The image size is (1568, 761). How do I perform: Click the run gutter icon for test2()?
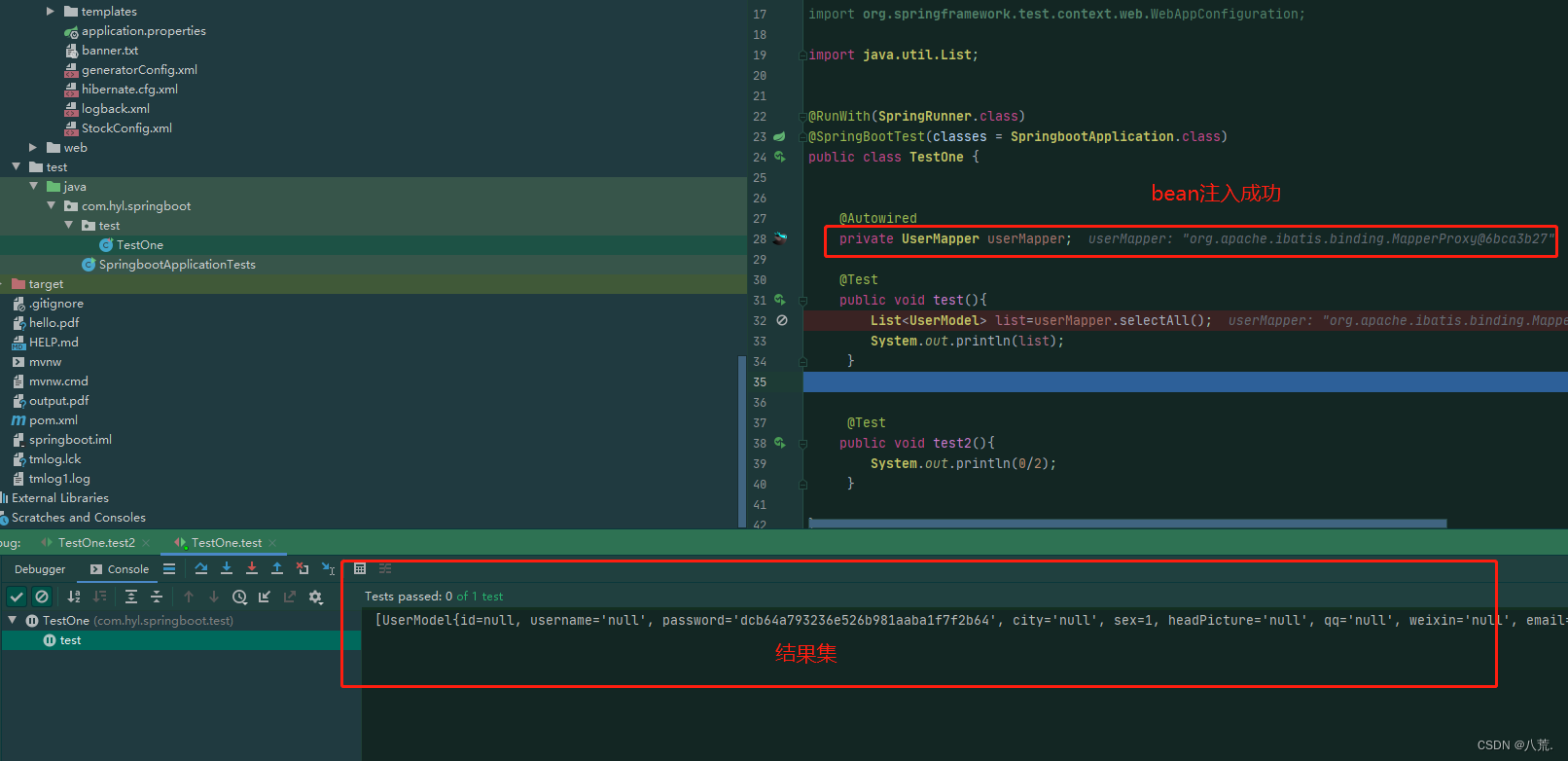(779, 443)
